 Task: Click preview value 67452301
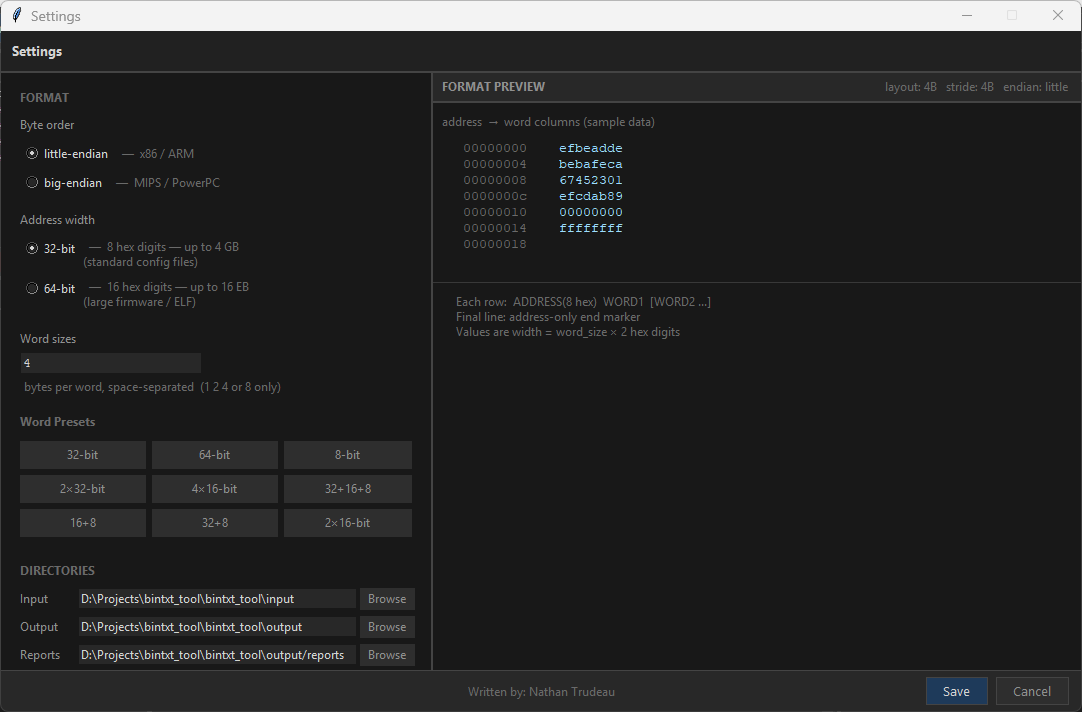[x=591, y=180]
